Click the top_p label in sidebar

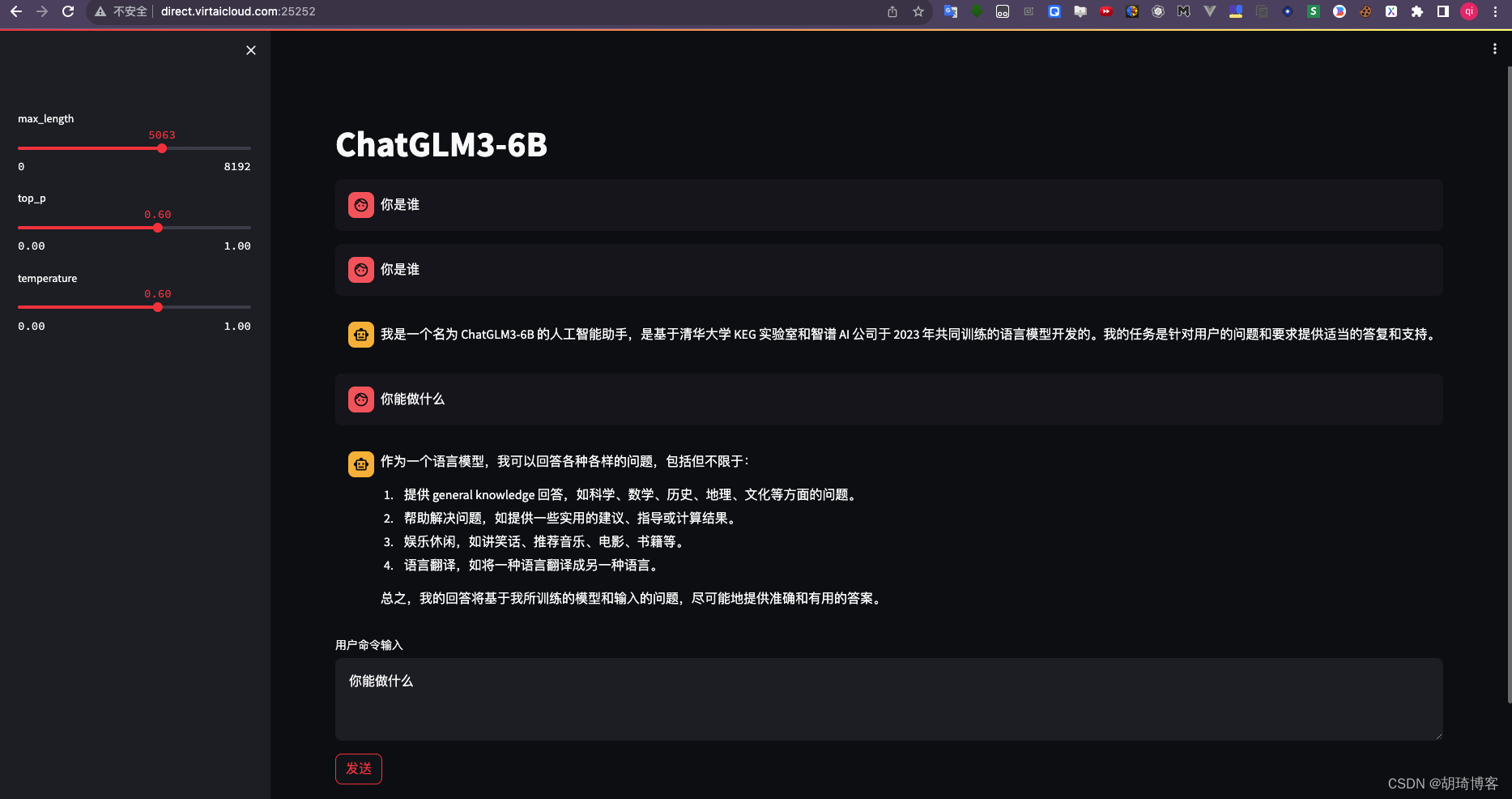coord(32,199)
